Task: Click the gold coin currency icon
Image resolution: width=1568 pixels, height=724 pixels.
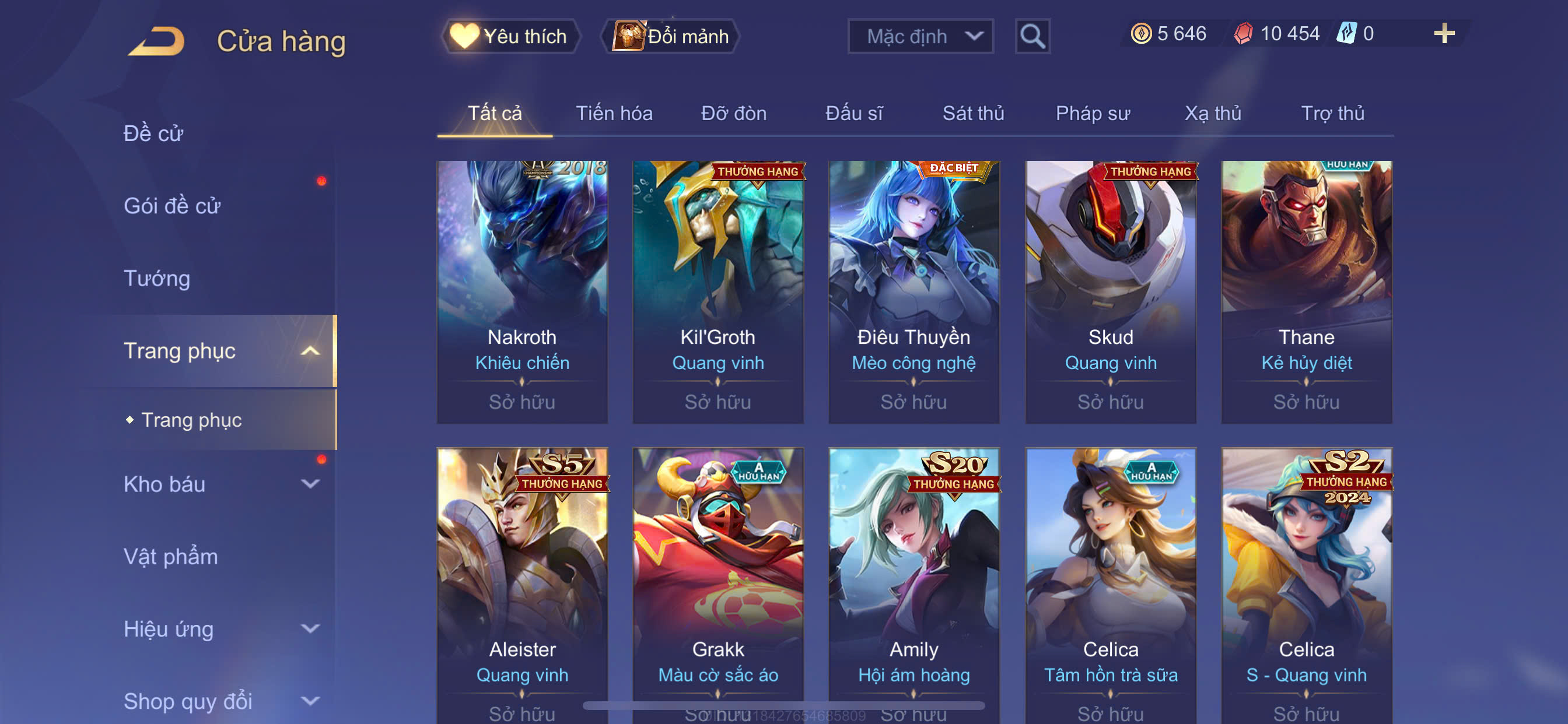Action: click(x=1140, y=33)
